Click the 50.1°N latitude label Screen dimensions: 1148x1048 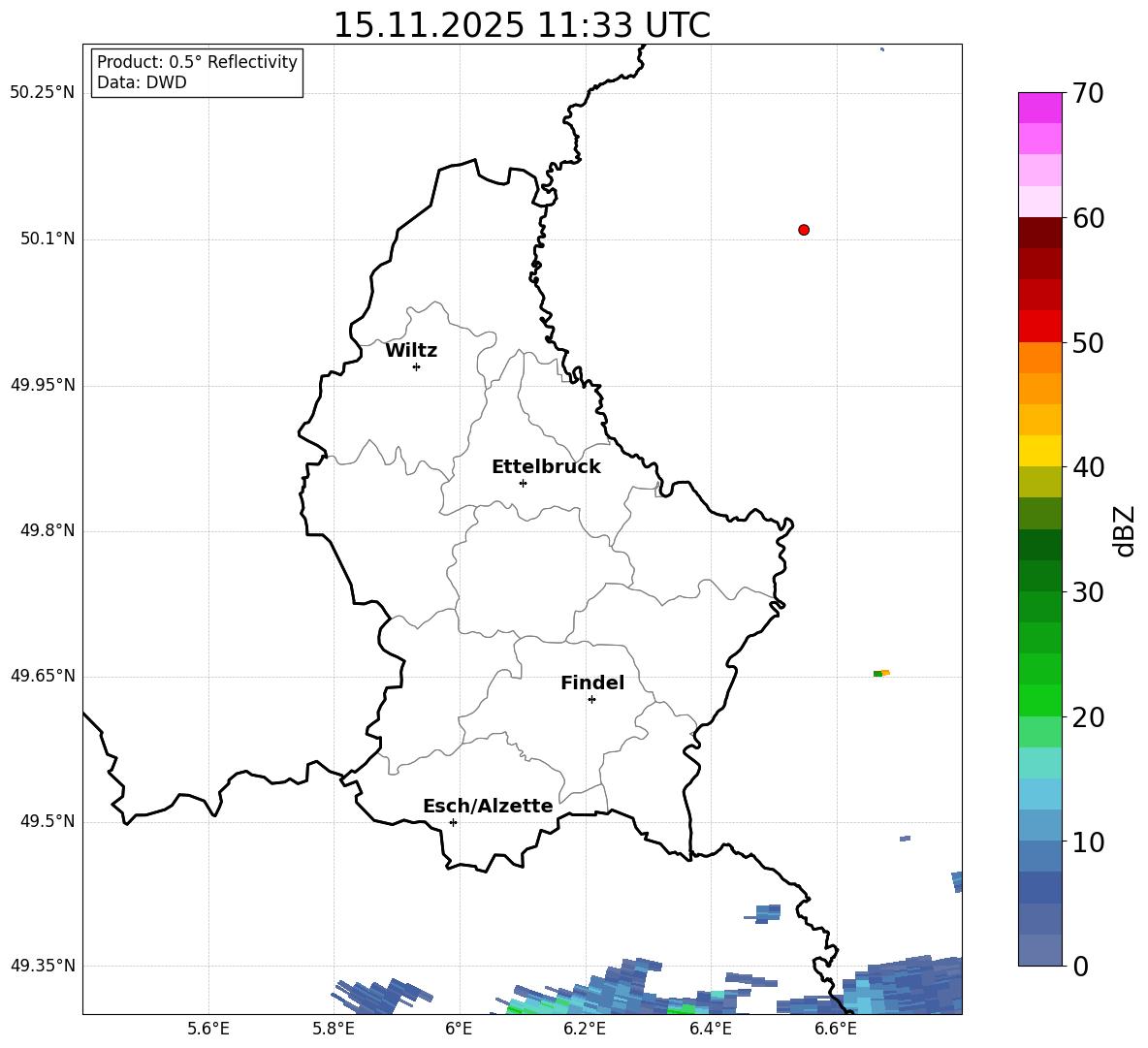pos(48,238)
